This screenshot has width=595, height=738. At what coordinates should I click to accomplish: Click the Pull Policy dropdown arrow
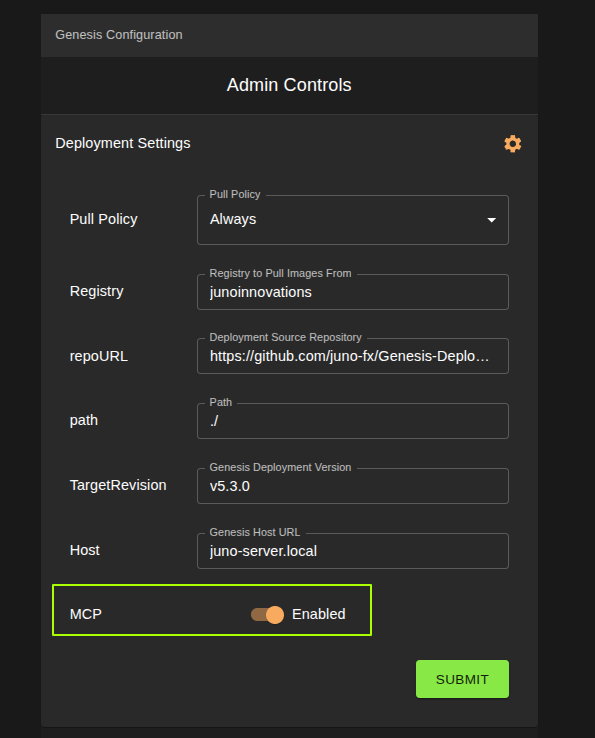coord(491,220)
